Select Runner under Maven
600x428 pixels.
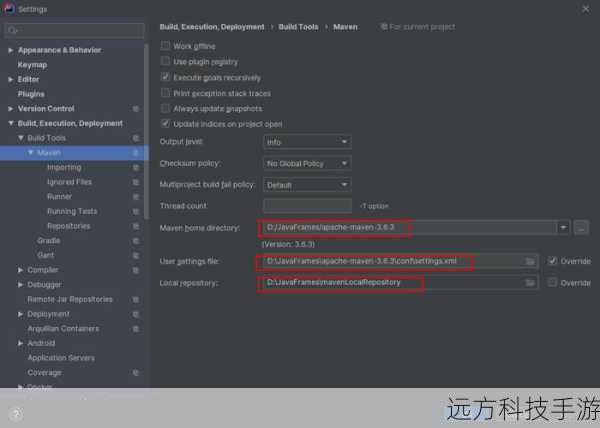[x=59, y=197]
